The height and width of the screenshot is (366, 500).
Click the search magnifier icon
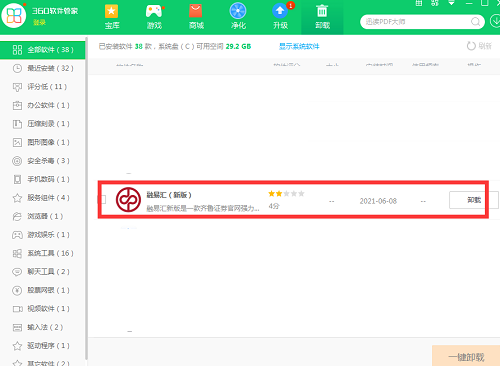[x=476, y=22]
